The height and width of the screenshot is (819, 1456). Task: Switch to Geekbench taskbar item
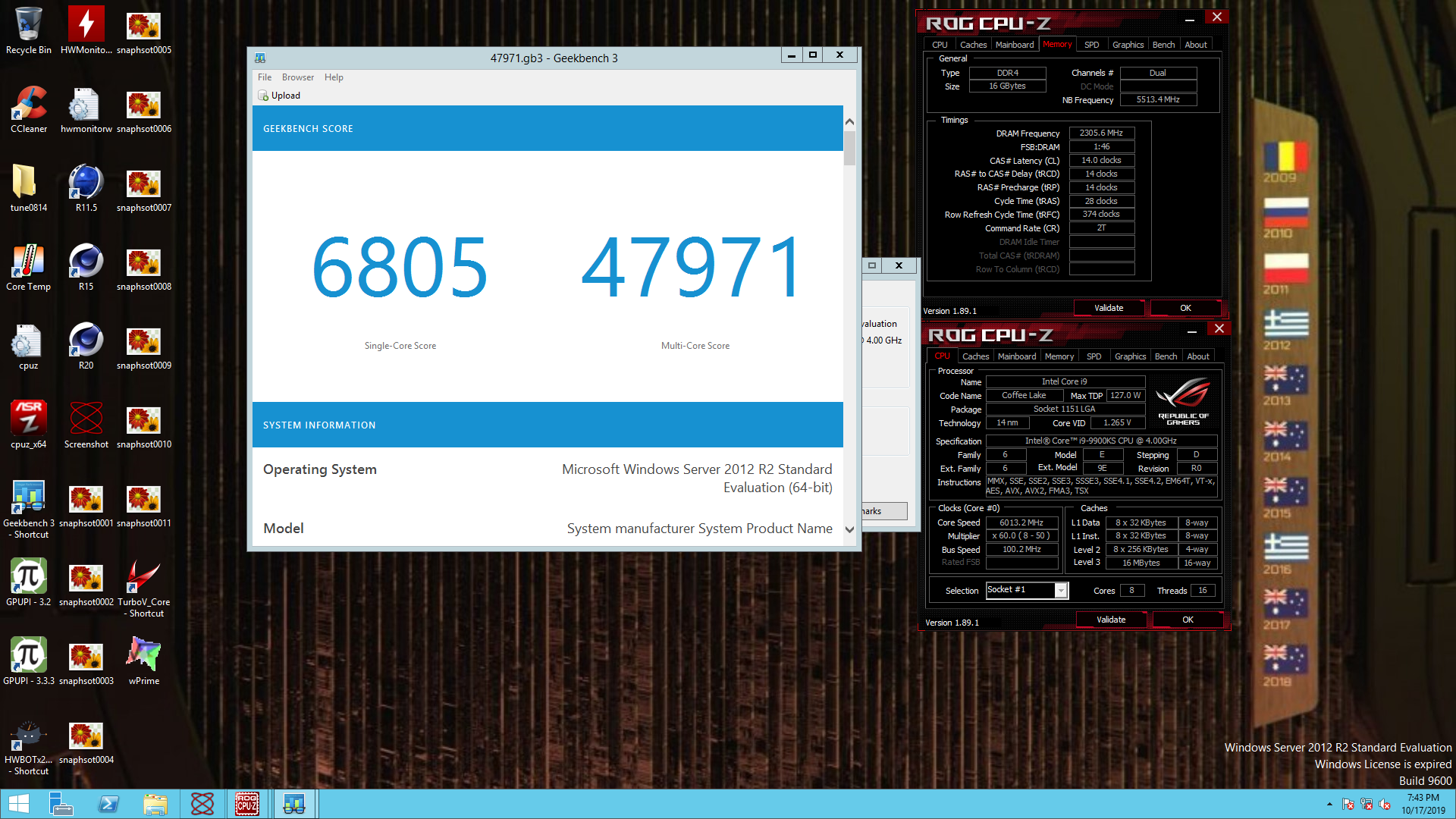[293, 804]
